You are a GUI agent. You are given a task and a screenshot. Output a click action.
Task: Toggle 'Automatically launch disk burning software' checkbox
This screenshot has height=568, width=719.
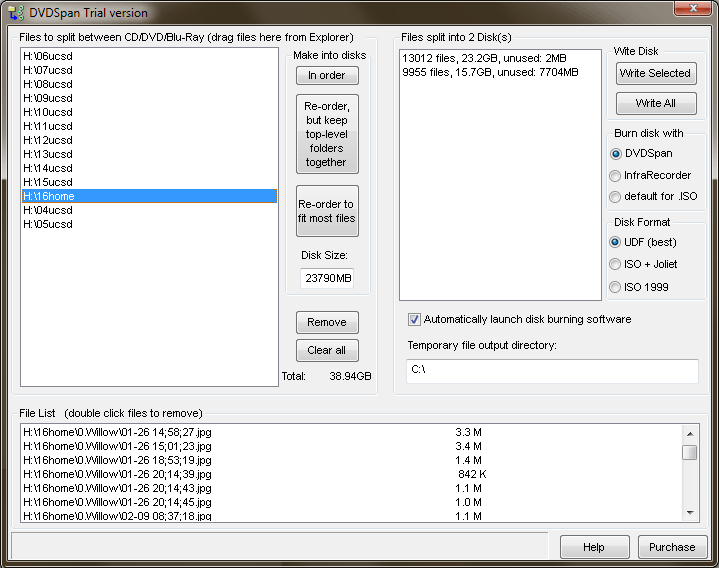[x=415, y=320]
